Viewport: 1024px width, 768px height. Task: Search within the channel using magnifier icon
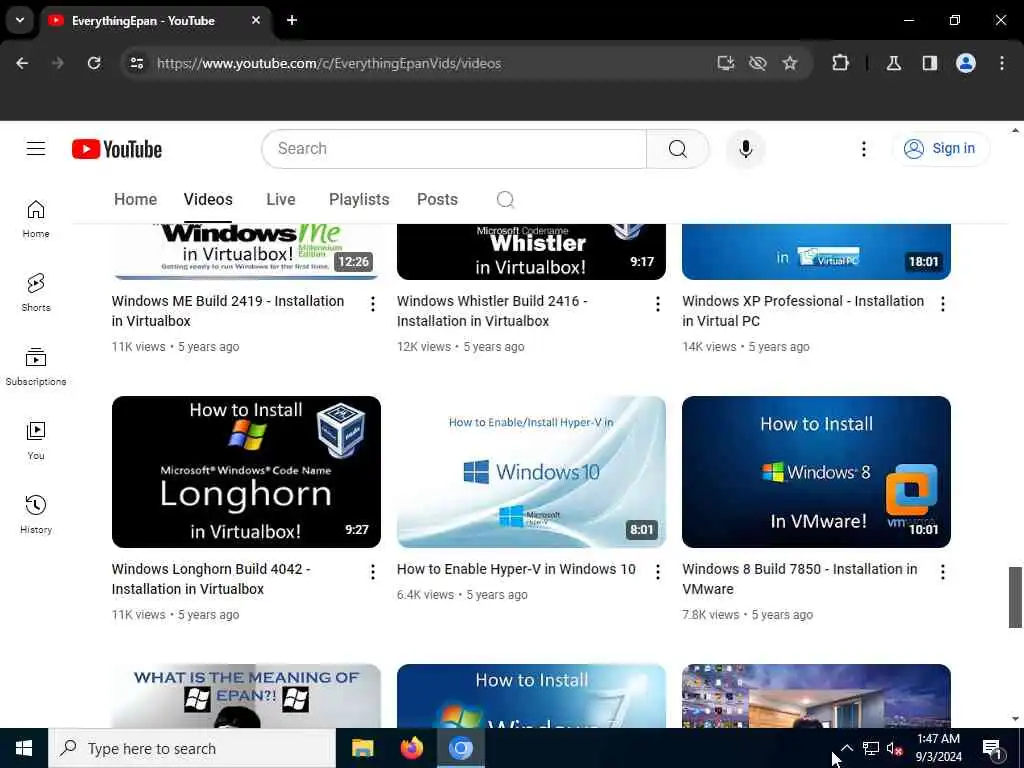(505, 199)
